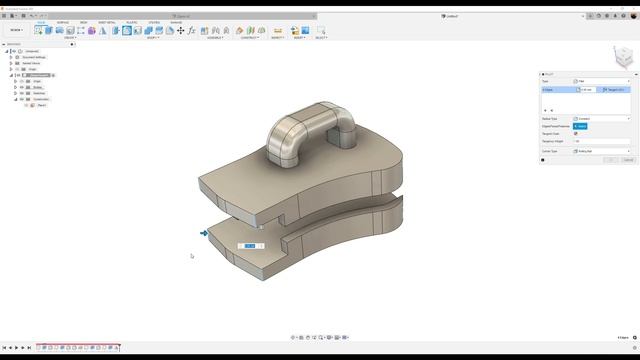Toggle visibility of top-level Origin folder

(x=18, y=69)
